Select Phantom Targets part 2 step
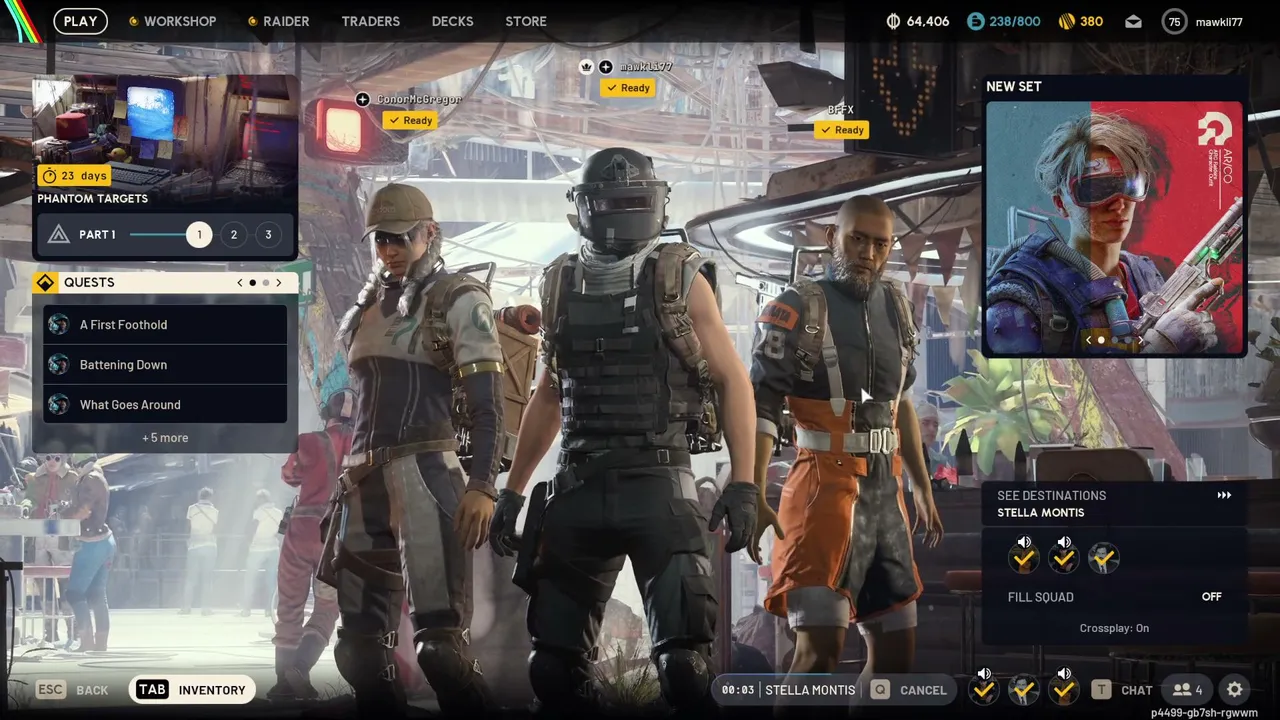 coord(234,235)
